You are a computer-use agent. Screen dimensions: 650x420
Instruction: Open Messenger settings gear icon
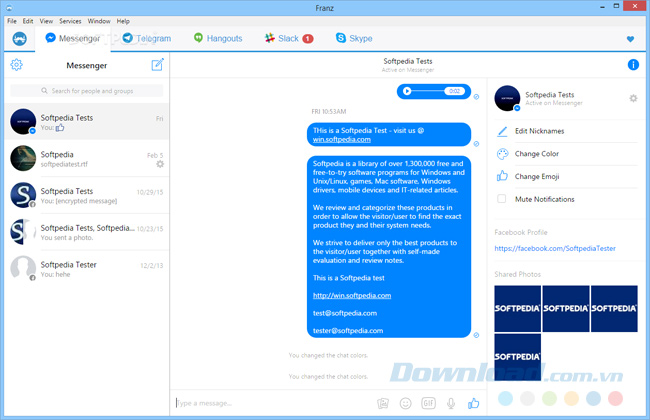16,65
